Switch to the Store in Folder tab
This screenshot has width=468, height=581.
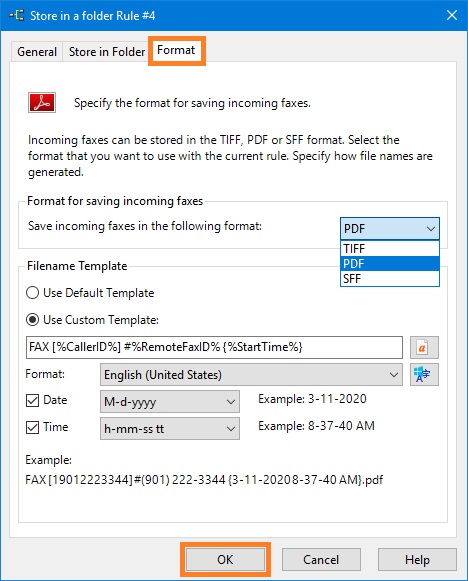pos(107,52)
